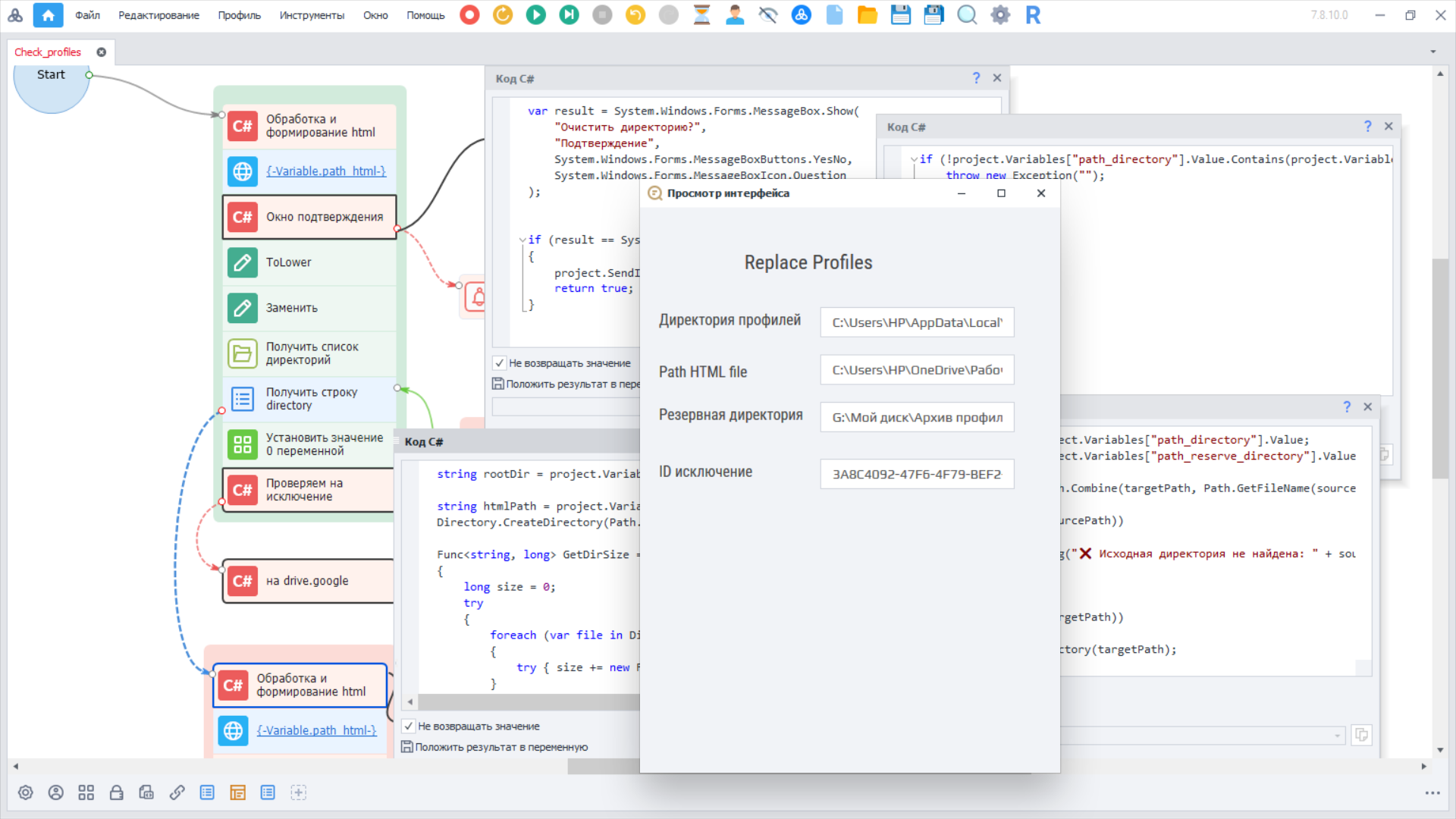Click the orange undo arrow icon

pyautogui.click(x=635, y=14)
